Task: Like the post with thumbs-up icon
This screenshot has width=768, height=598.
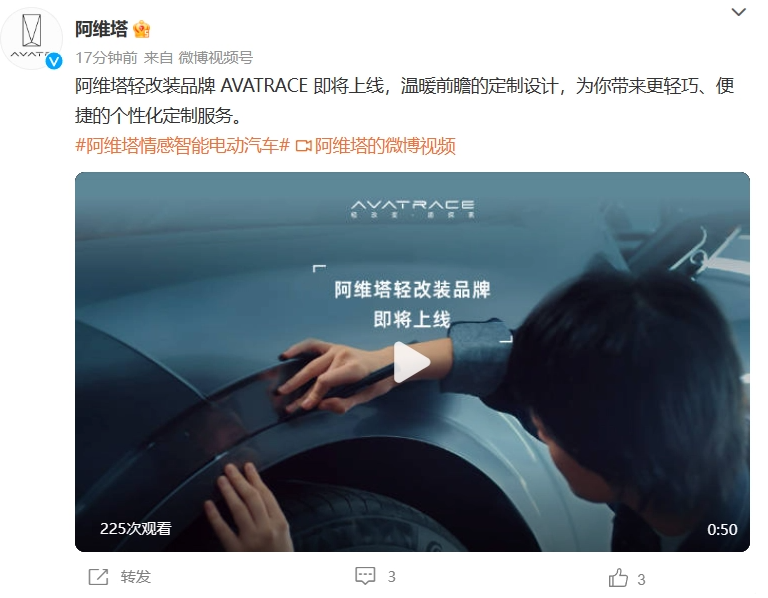Action: click(618, 578)
